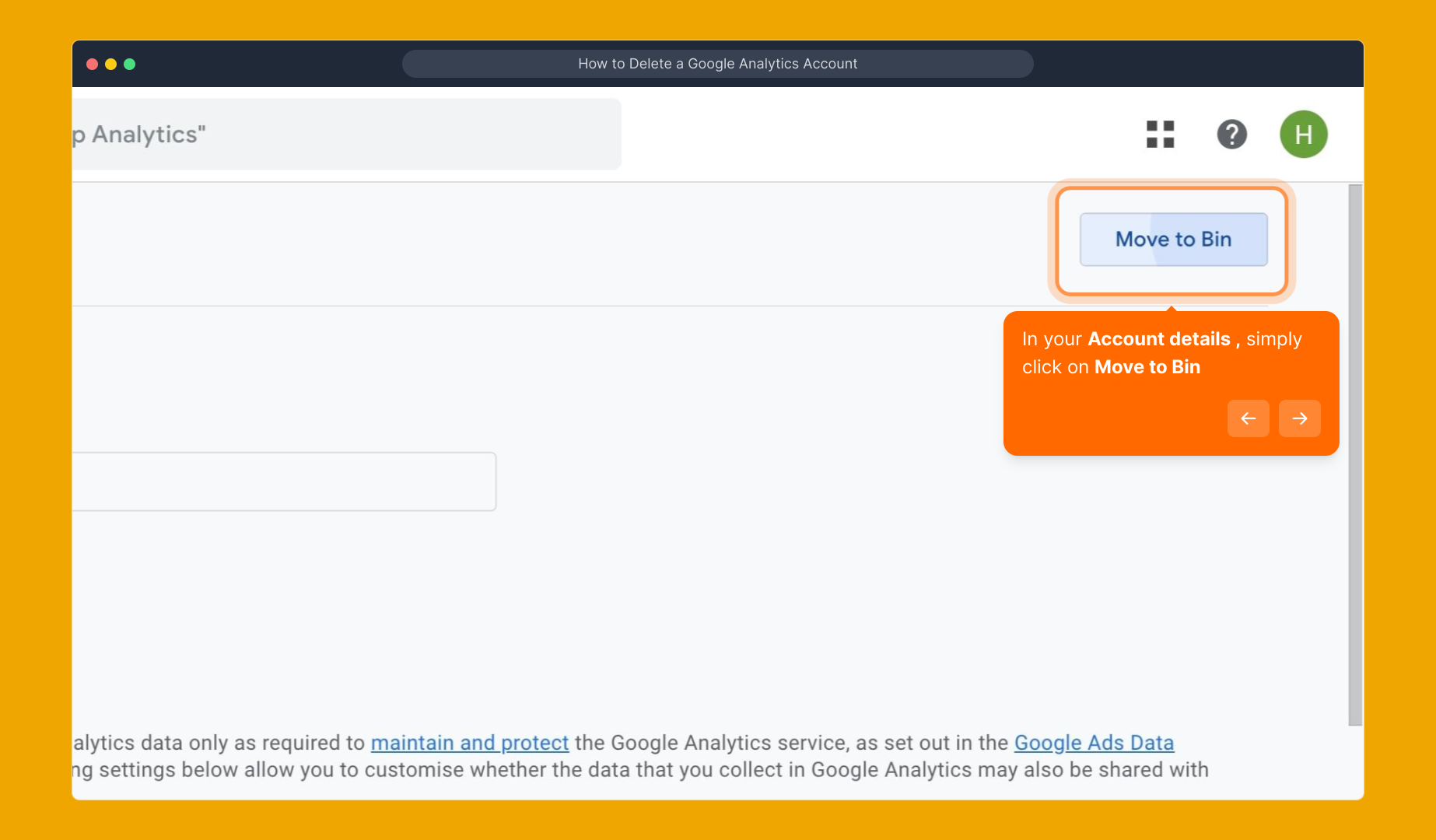Click the green maximize window dot

(130, 64)
